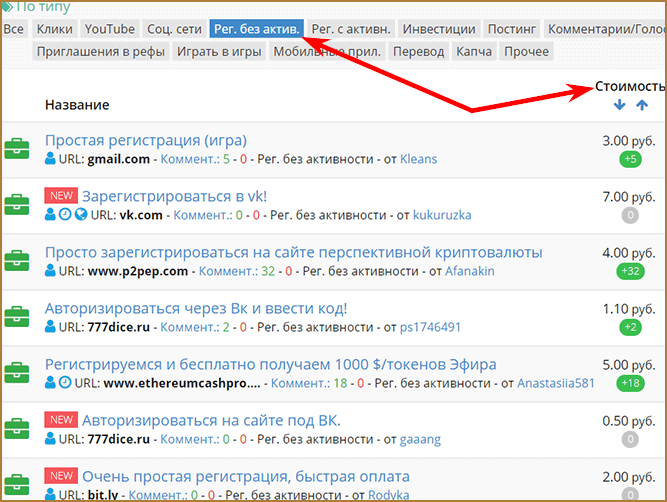Filter by 'Приглашения в рефы' type
The height and width of the screenshot is (502, 667).
(100, 51)
